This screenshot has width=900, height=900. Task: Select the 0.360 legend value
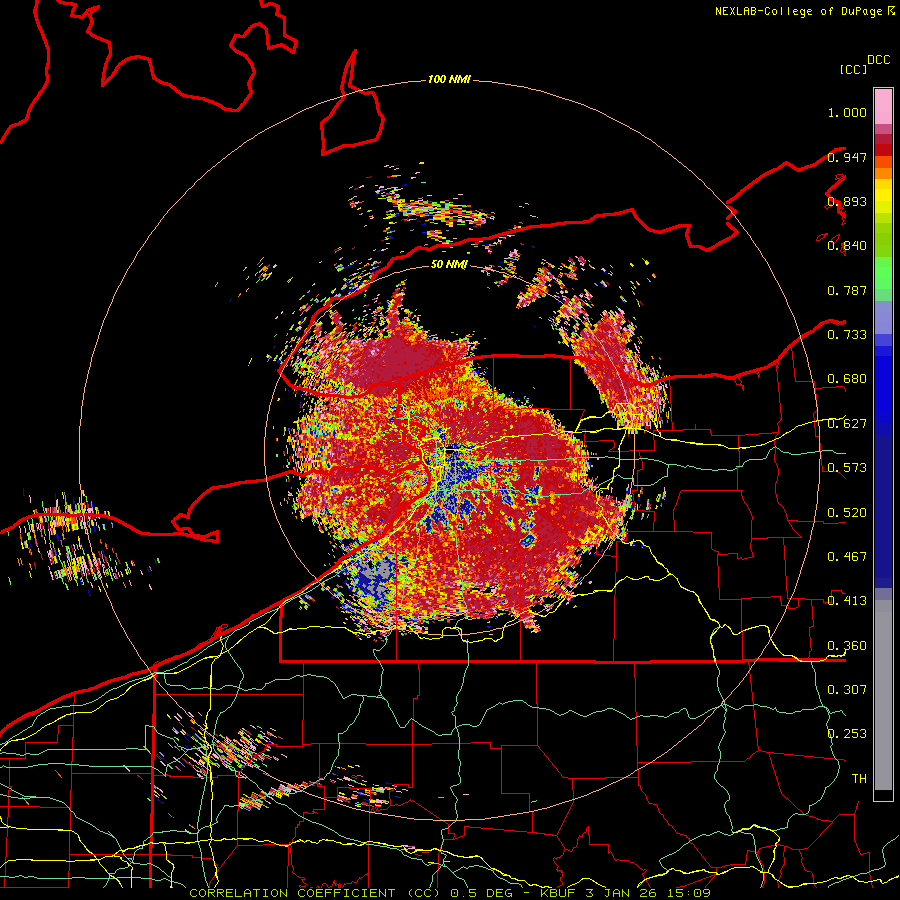click(x=847, y=645)
